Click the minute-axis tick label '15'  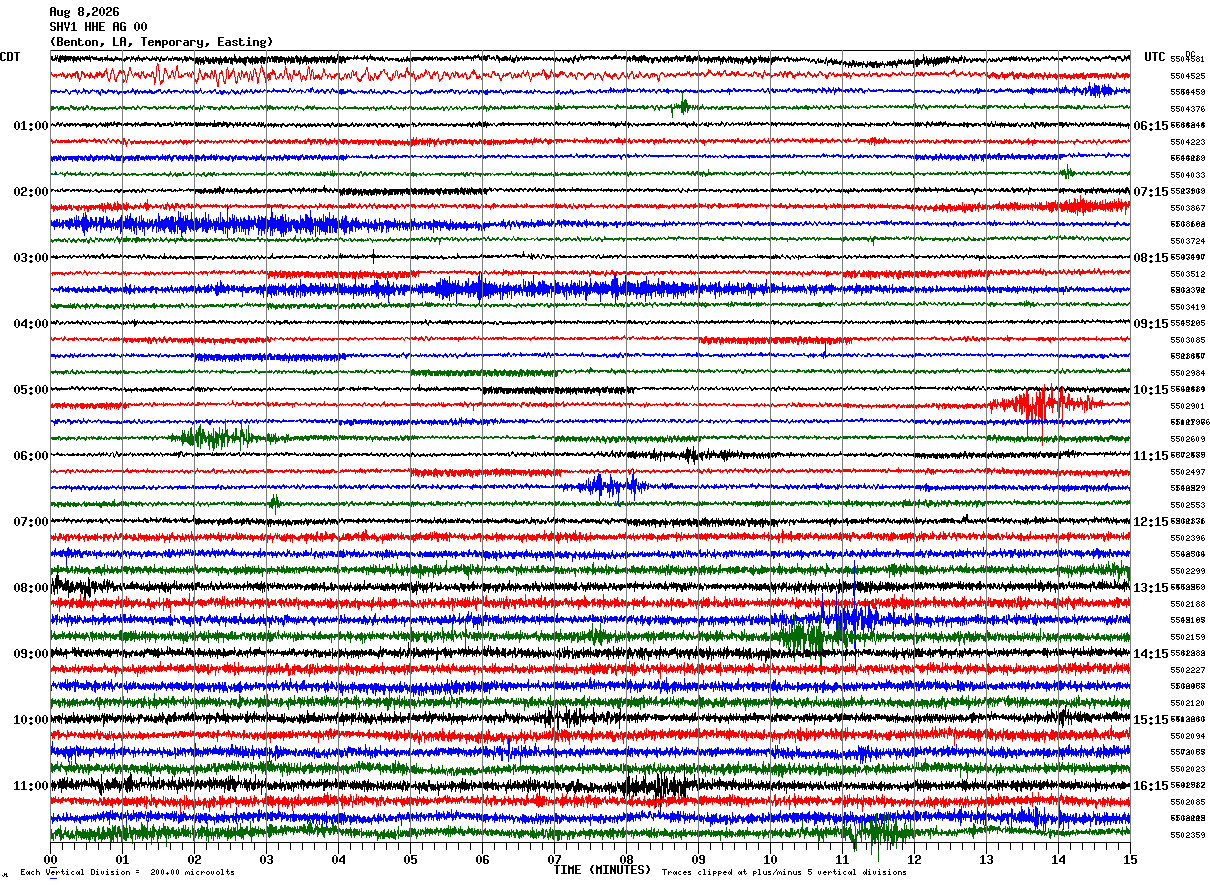[1130, 859]
